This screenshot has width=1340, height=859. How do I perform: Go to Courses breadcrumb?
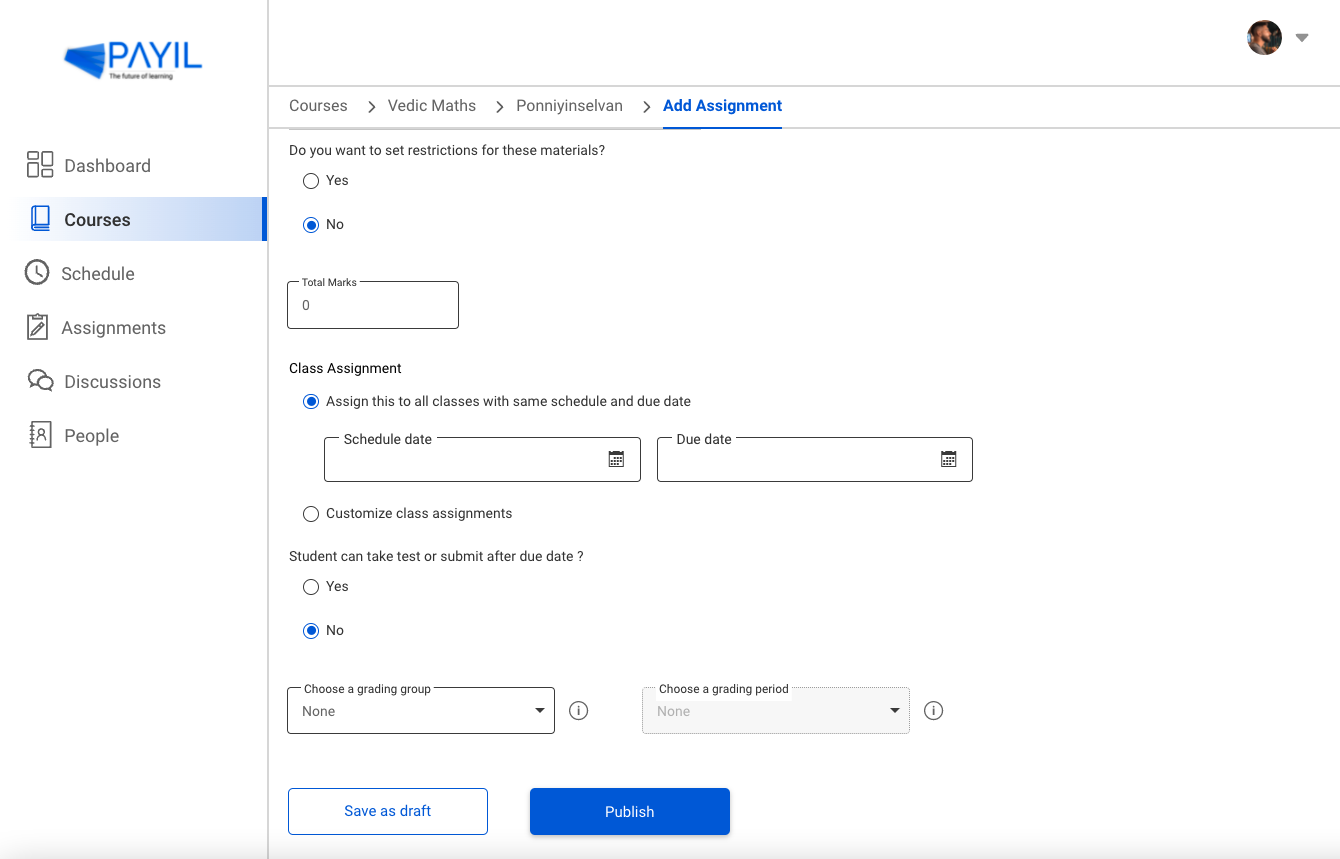tap(318, 106)
